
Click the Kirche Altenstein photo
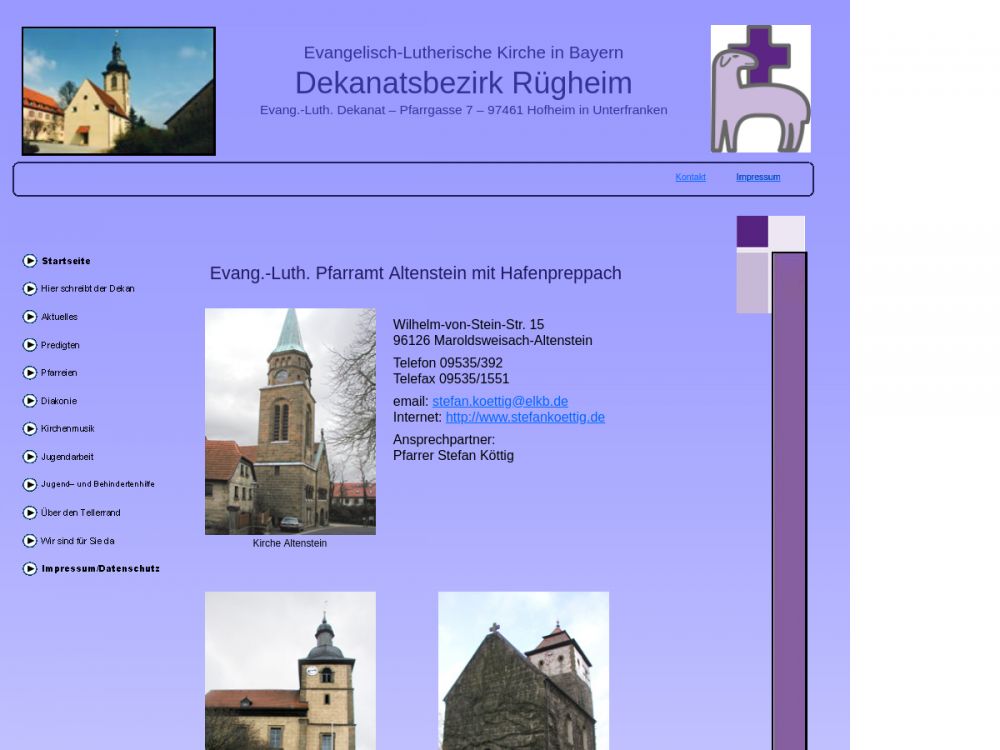[290, 421]
